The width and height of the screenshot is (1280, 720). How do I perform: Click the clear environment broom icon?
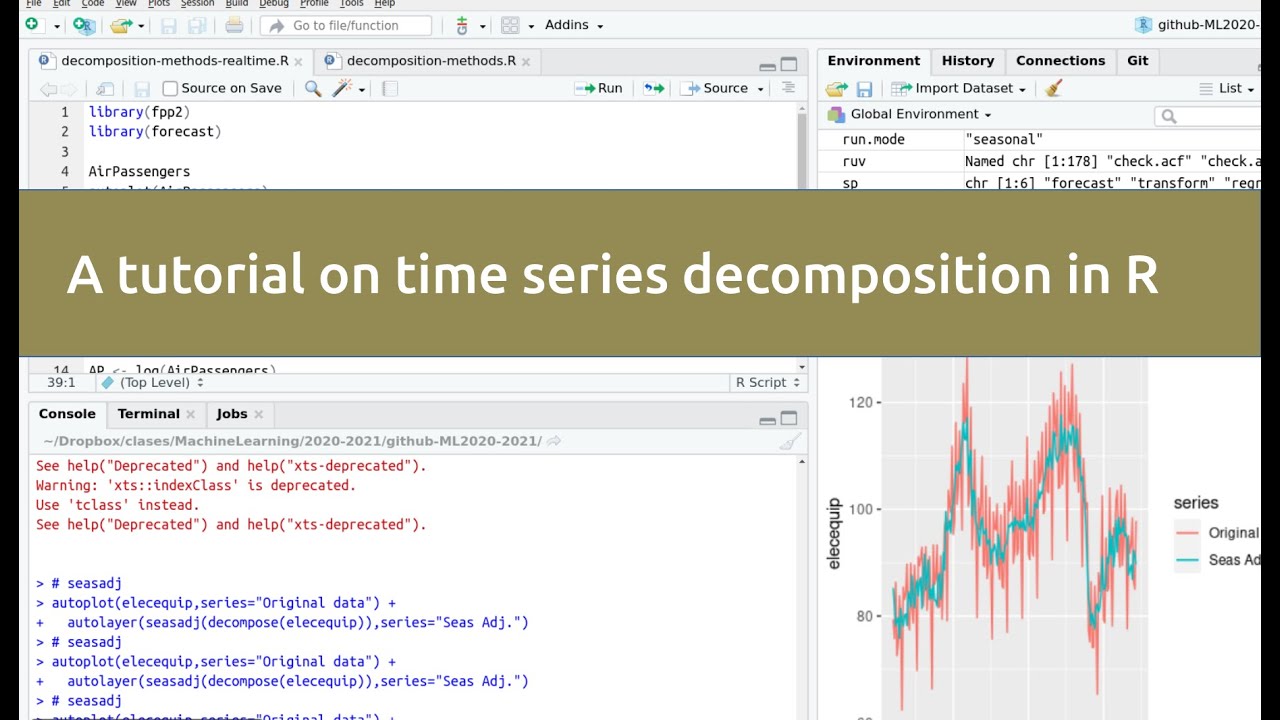click(x=1053, y=88)
